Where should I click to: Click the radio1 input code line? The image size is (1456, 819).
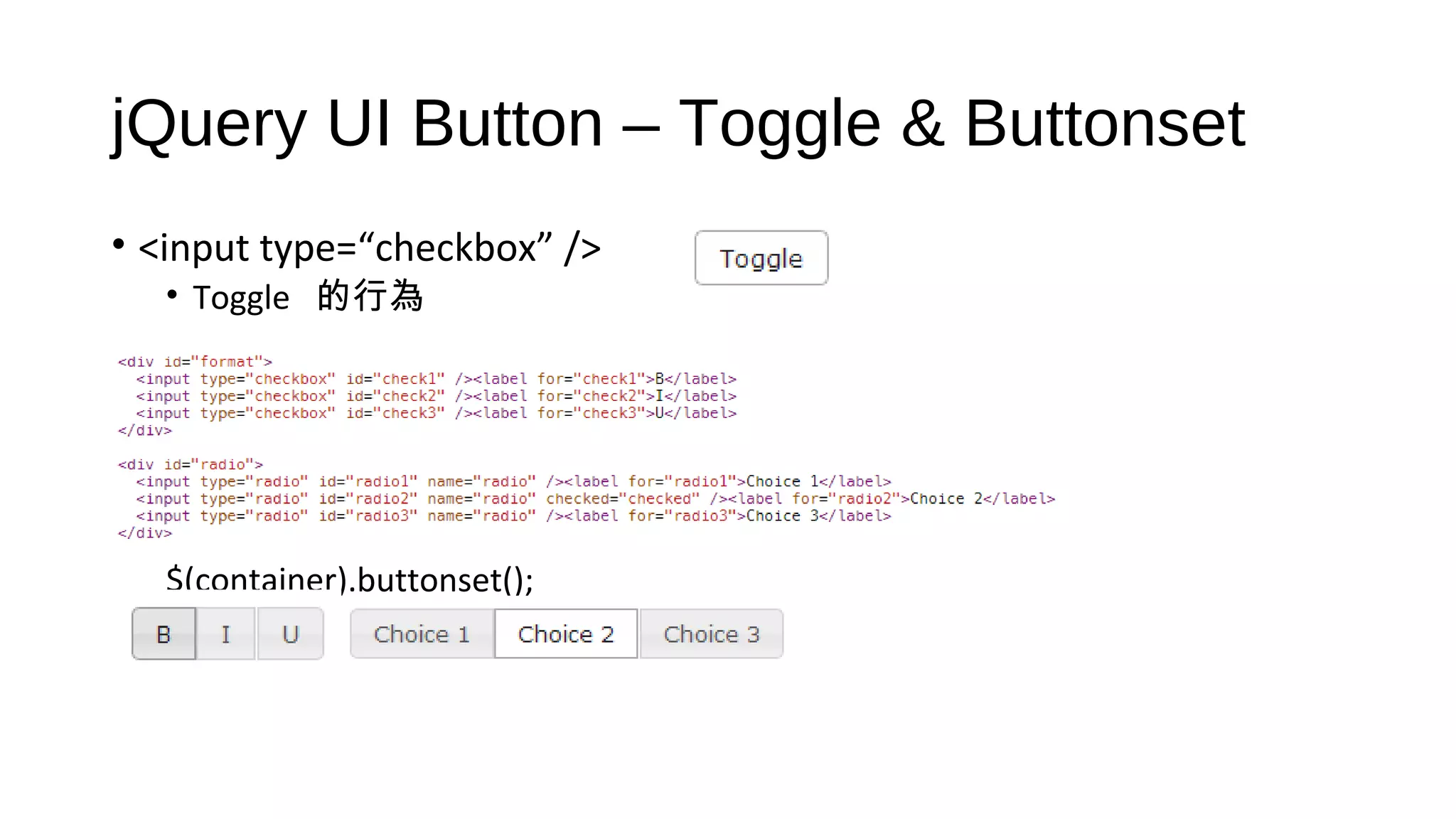point(513,481)
